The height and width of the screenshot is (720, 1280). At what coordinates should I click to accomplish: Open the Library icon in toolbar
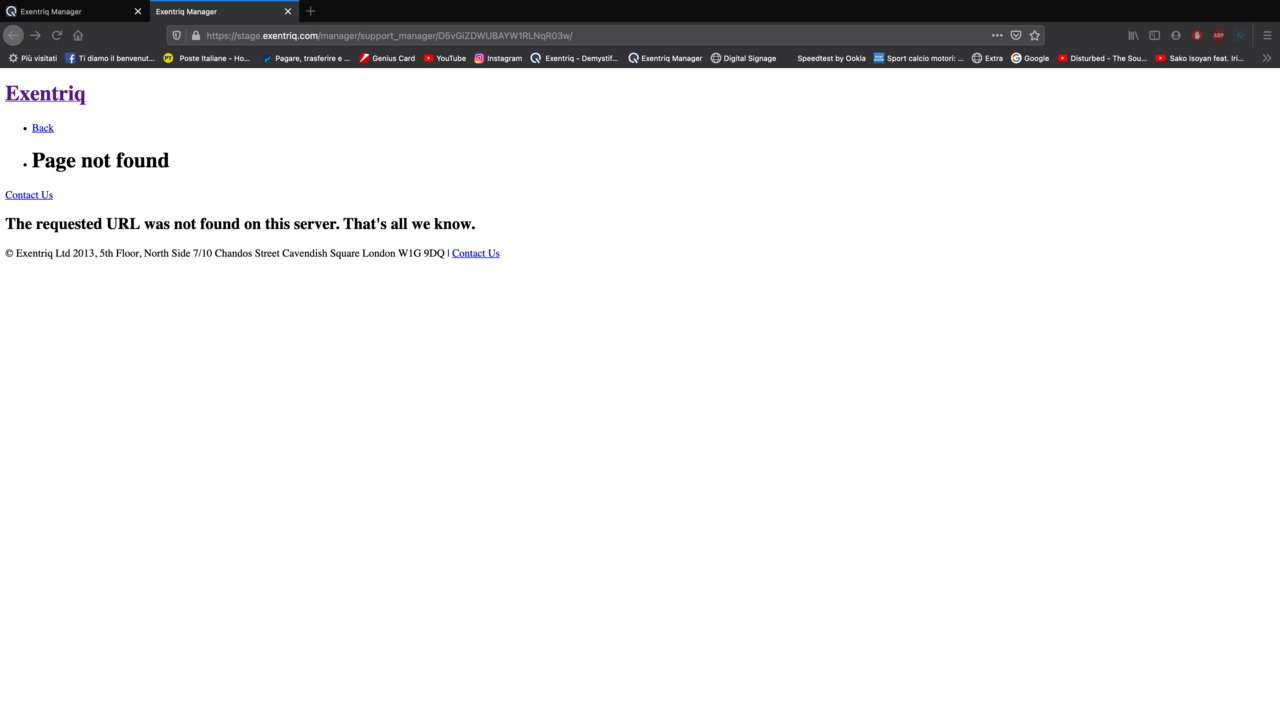(x=1133, y=35)
